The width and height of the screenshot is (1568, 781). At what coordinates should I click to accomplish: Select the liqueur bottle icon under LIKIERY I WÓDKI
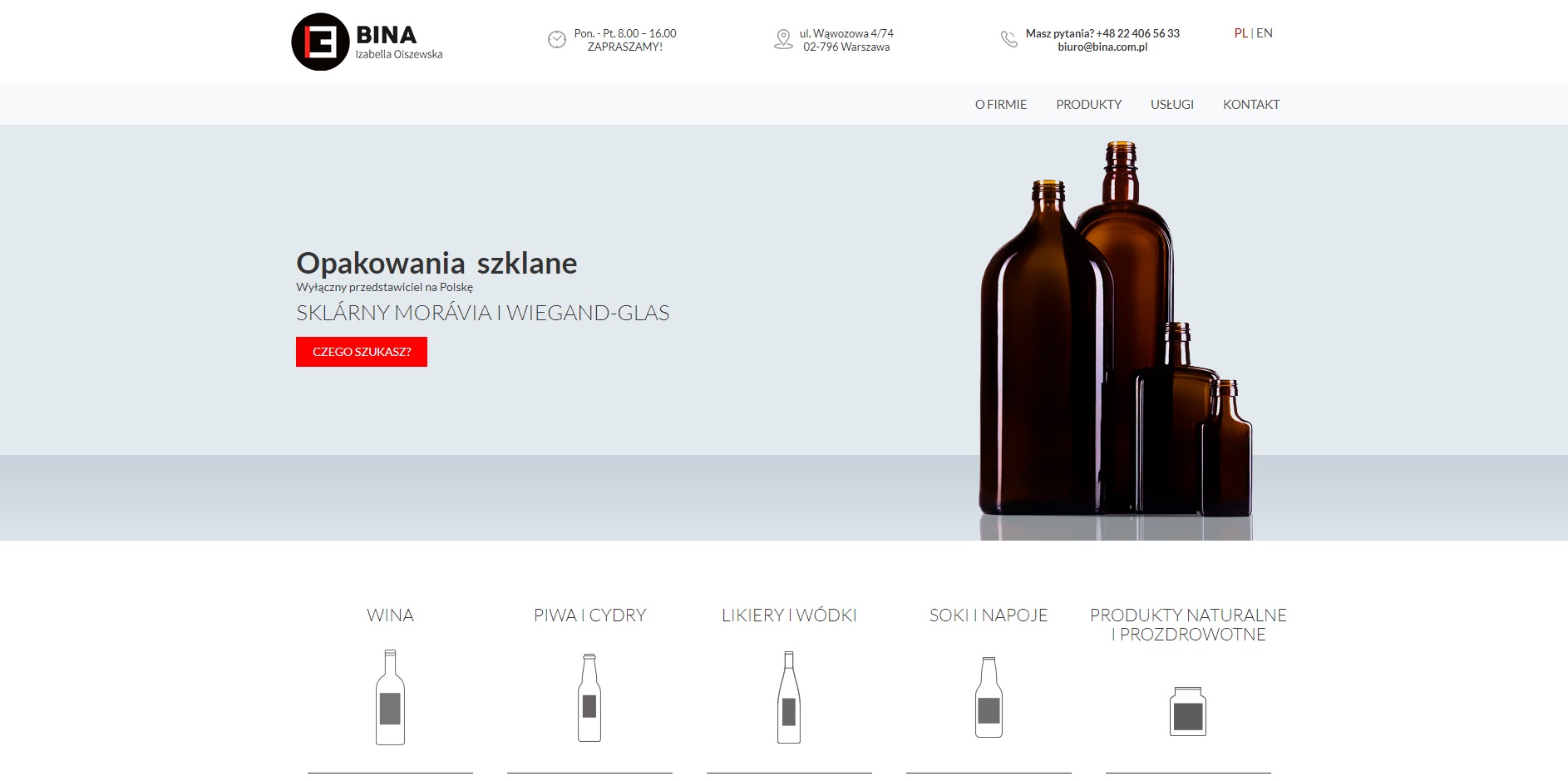pyautogui.click(x=789, y=697)
